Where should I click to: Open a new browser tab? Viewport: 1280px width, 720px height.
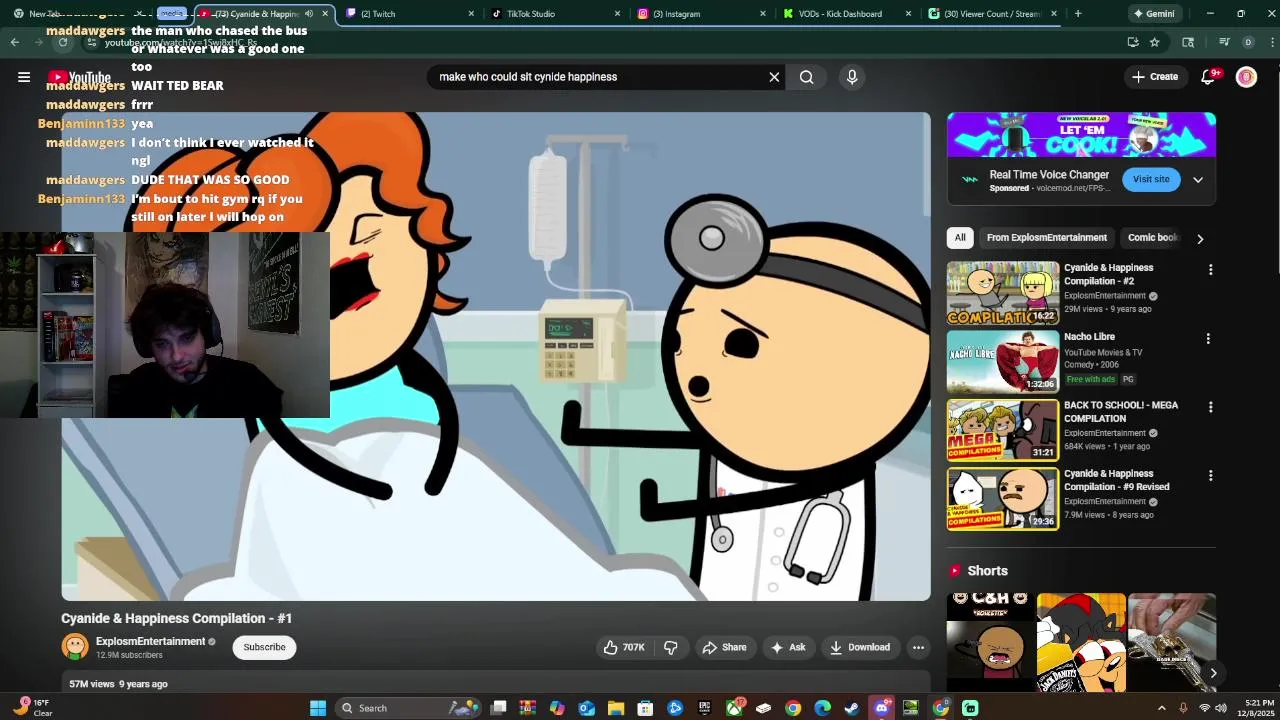point(1077,14)
